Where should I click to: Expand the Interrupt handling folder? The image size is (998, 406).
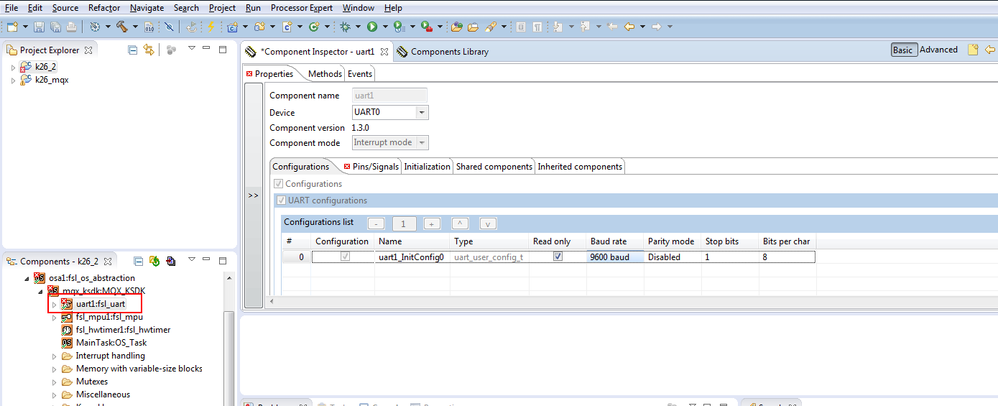54,356
